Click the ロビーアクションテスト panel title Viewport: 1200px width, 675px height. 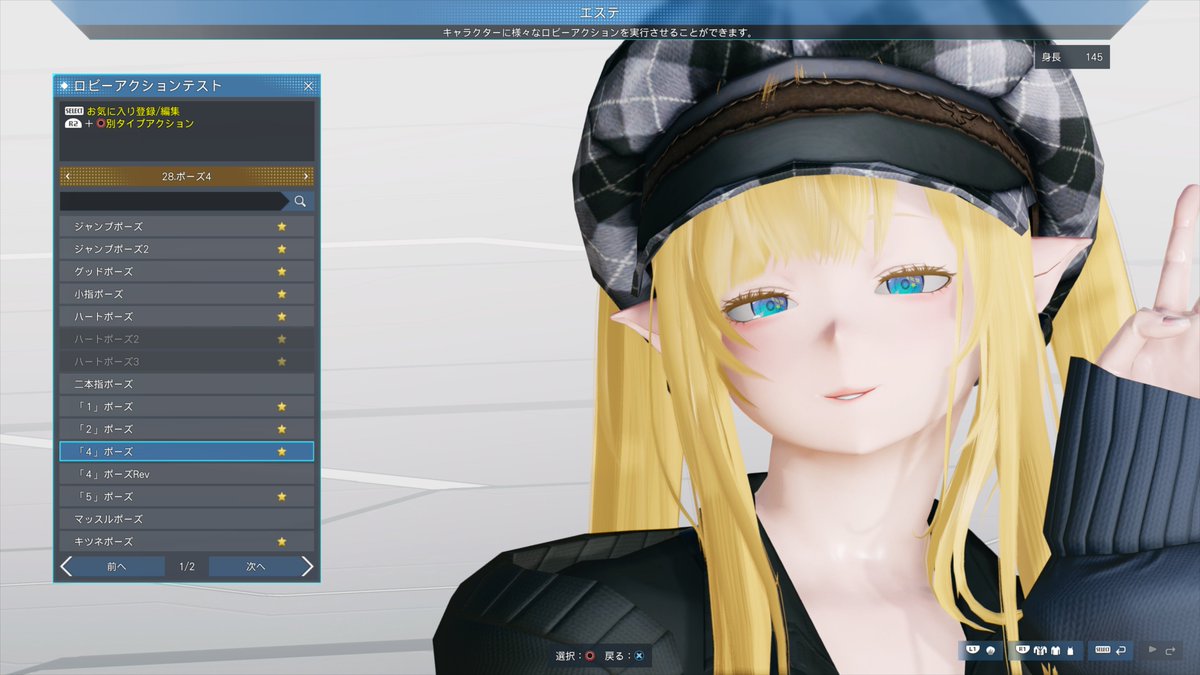point(148,86)
